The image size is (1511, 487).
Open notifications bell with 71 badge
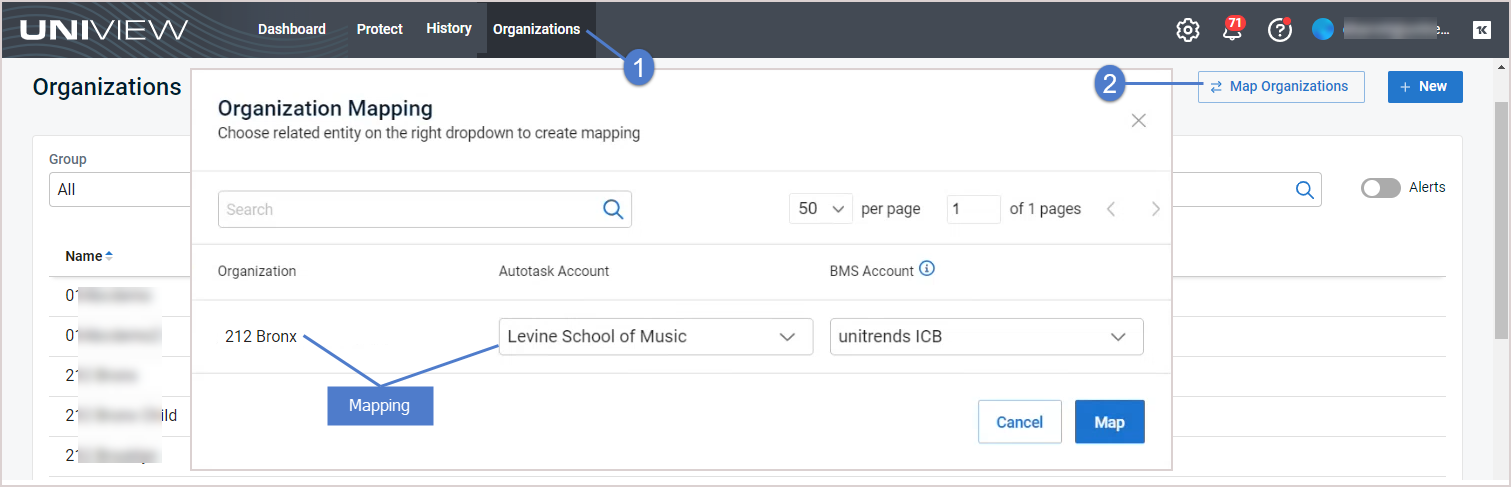[x=1233, y=29]
